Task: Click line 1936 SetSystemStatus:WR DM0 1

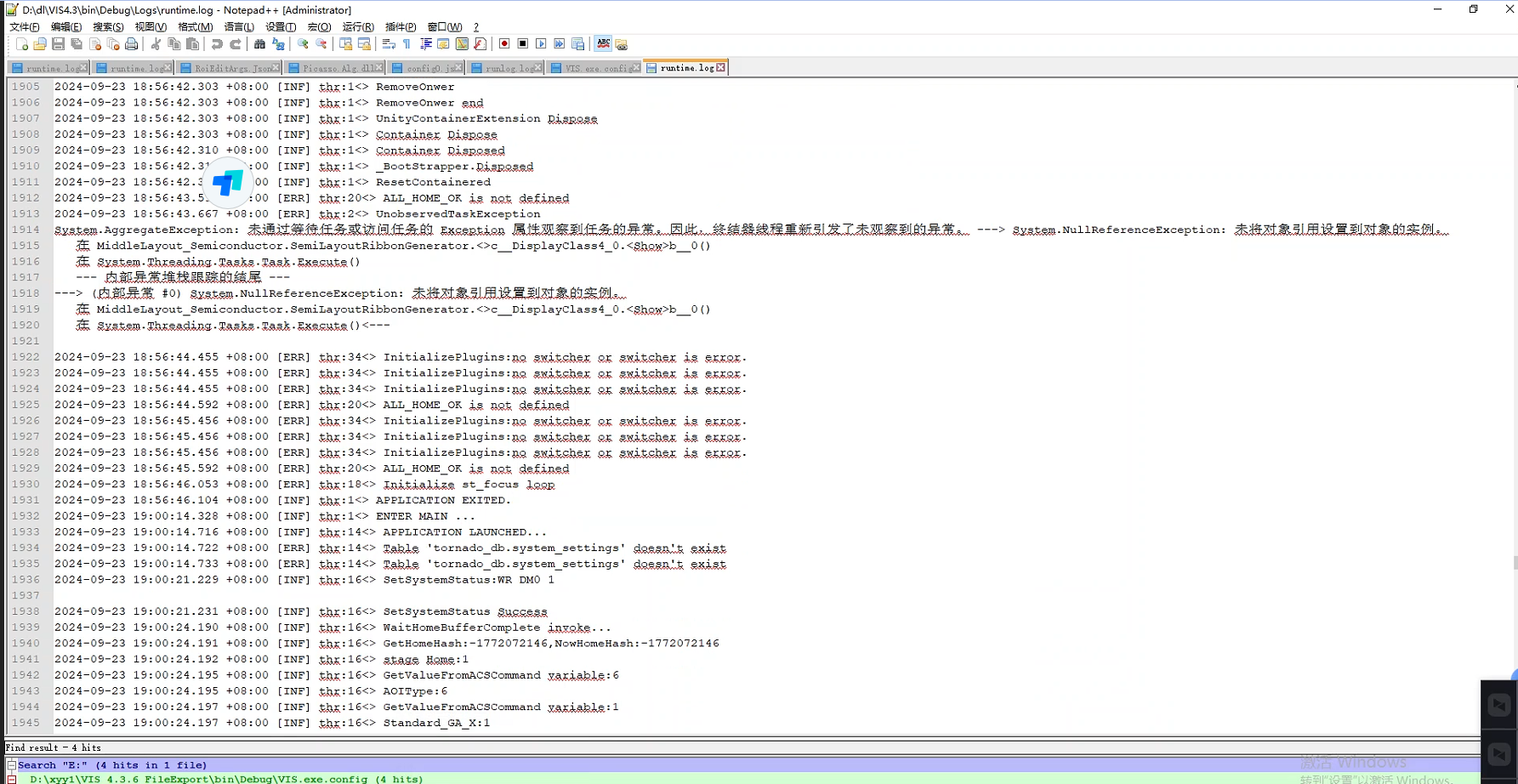Action: 469,580
